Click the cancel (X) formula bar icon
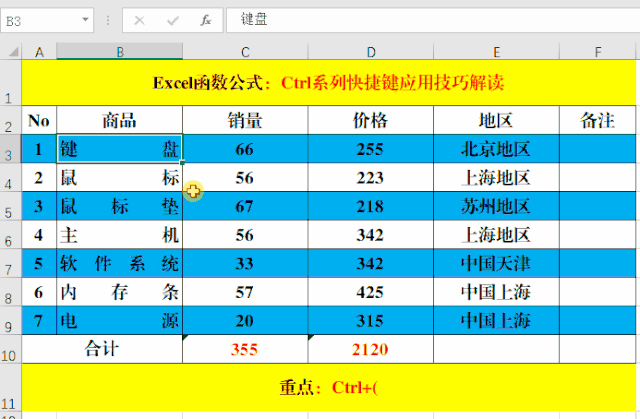 click(139, 20)
